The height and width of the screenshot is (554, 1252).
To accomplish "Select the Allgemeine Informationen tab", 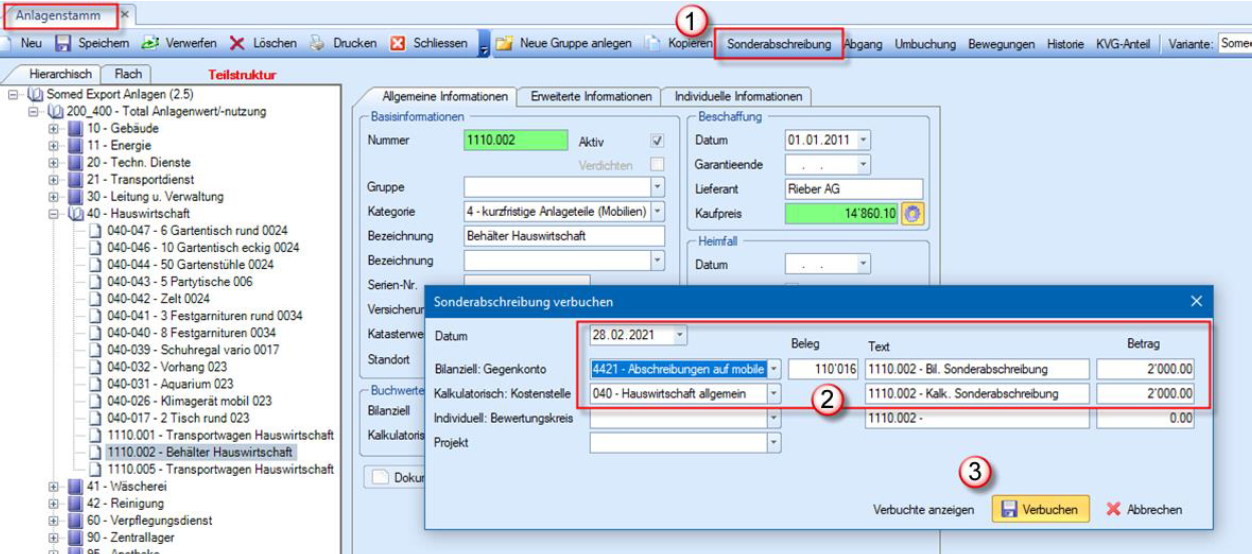I will [445, 97].
